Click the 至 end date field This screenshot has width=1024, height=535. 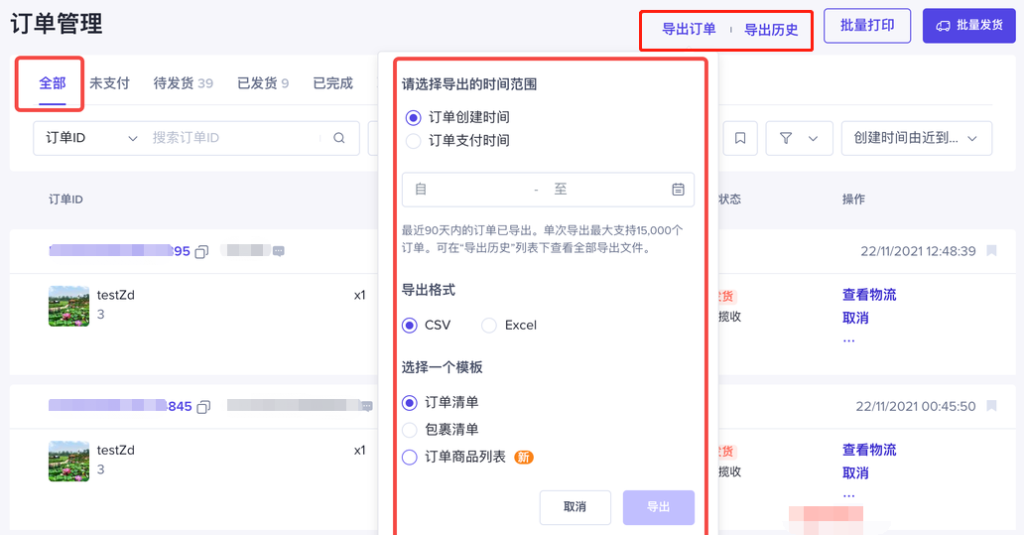pos(607,189)
